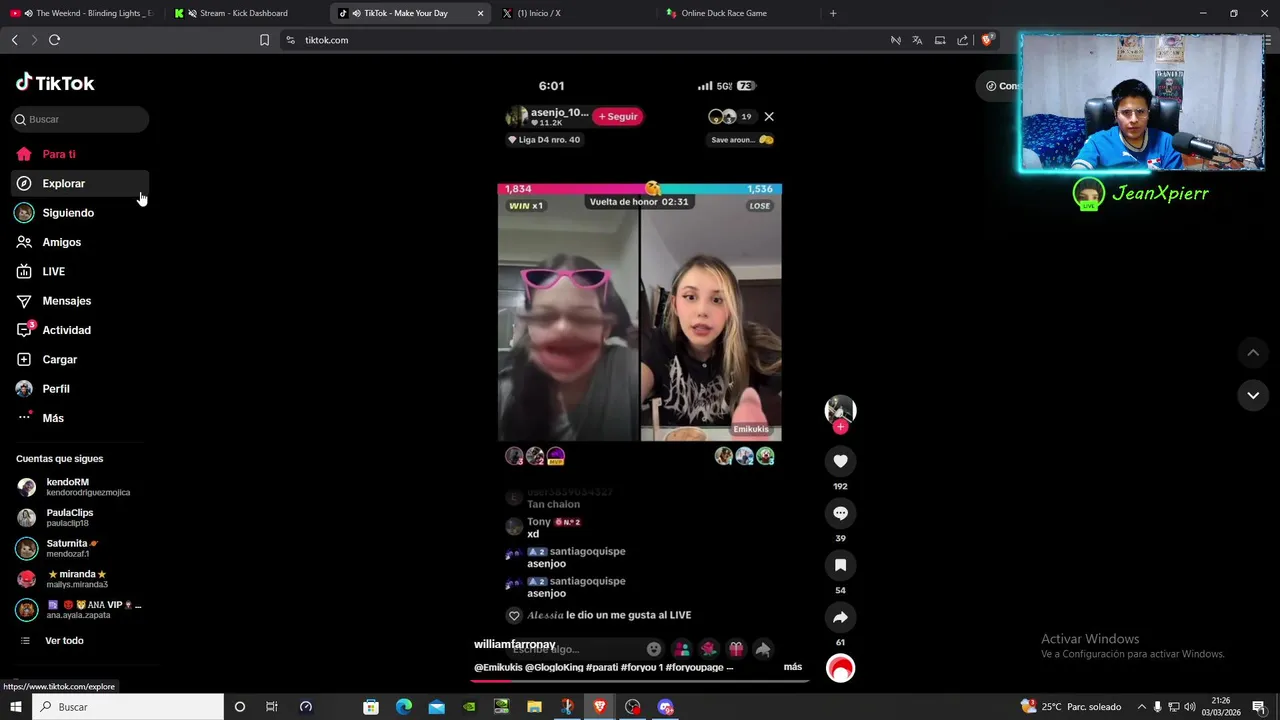Switch to Inicio / X tab
1280x720 pixels.
point(575,13)
